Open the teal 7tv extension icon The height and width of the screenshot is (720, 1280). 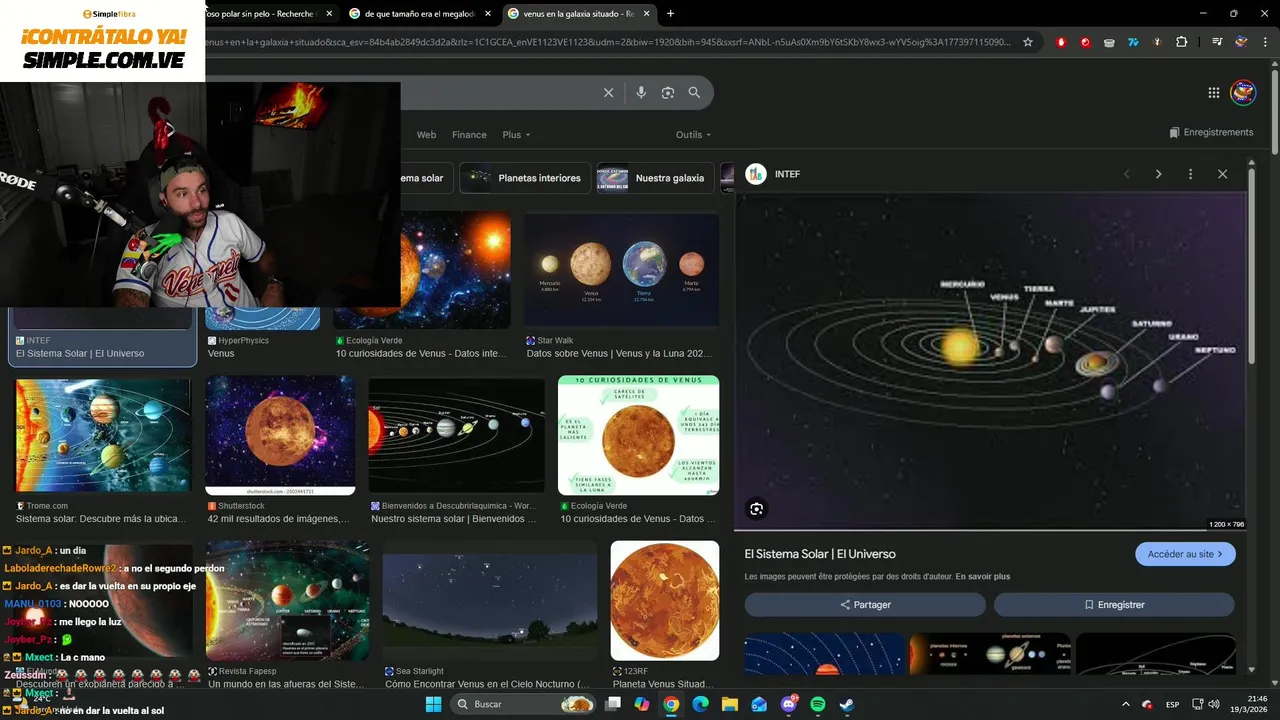1133,42
